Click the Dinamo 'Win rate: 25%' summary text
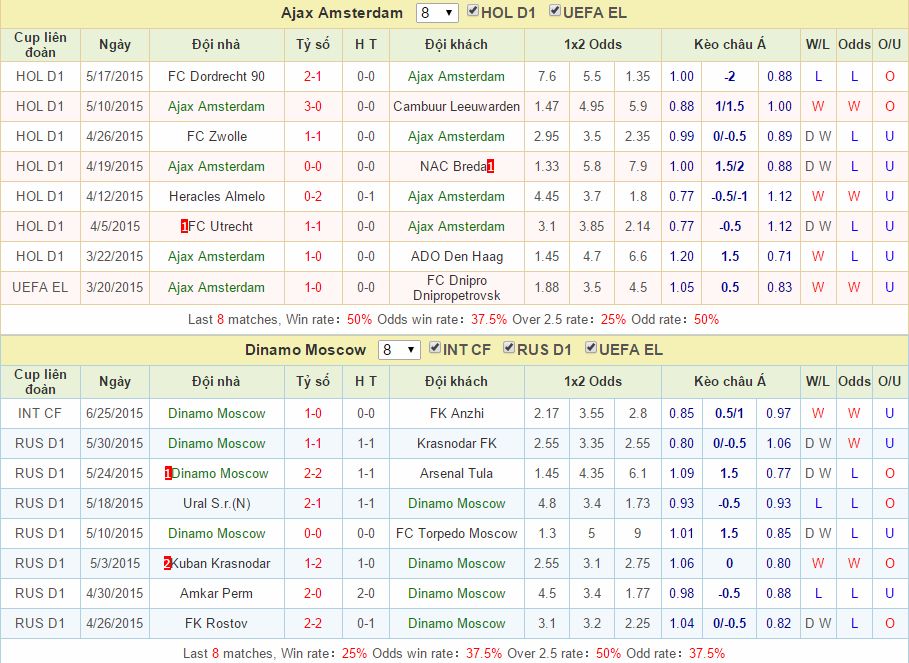Viewport: 909px width, 663px height. point(325,654)
